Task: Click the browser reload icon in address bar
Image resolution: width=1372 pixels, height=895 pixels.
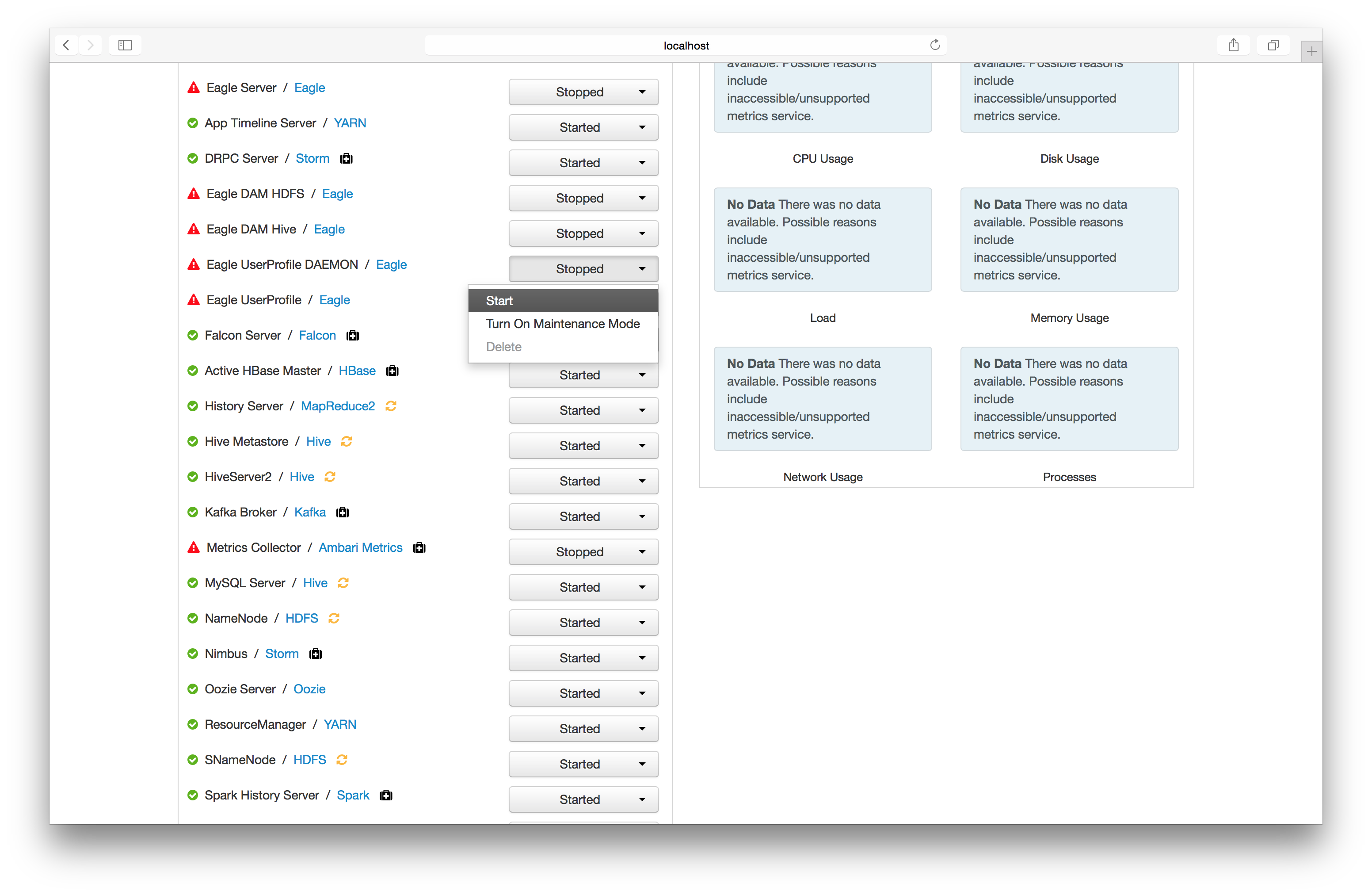Action: pos(934,45)
